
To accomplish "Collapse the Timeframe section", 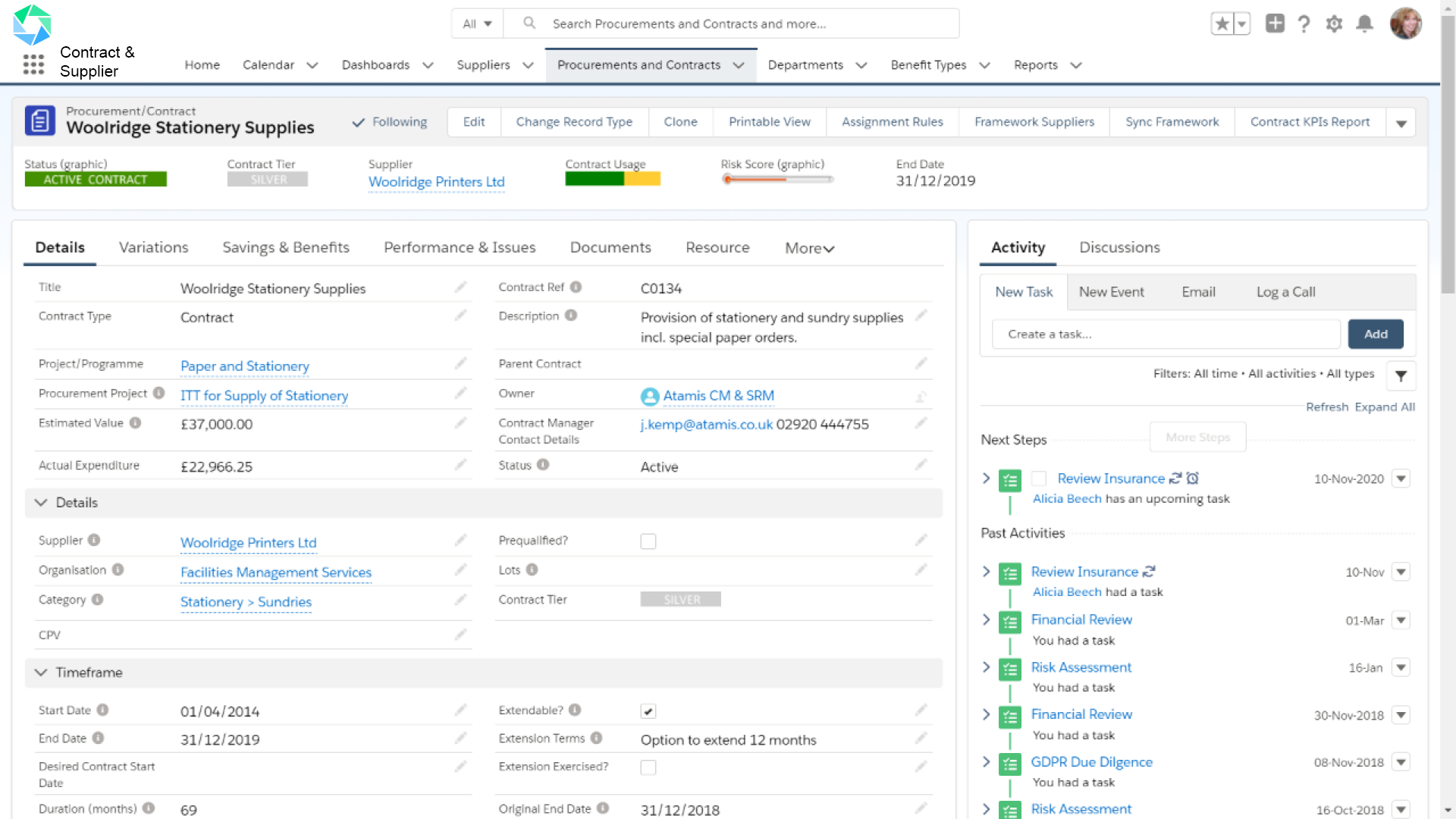I will click(x=41, y=673).
